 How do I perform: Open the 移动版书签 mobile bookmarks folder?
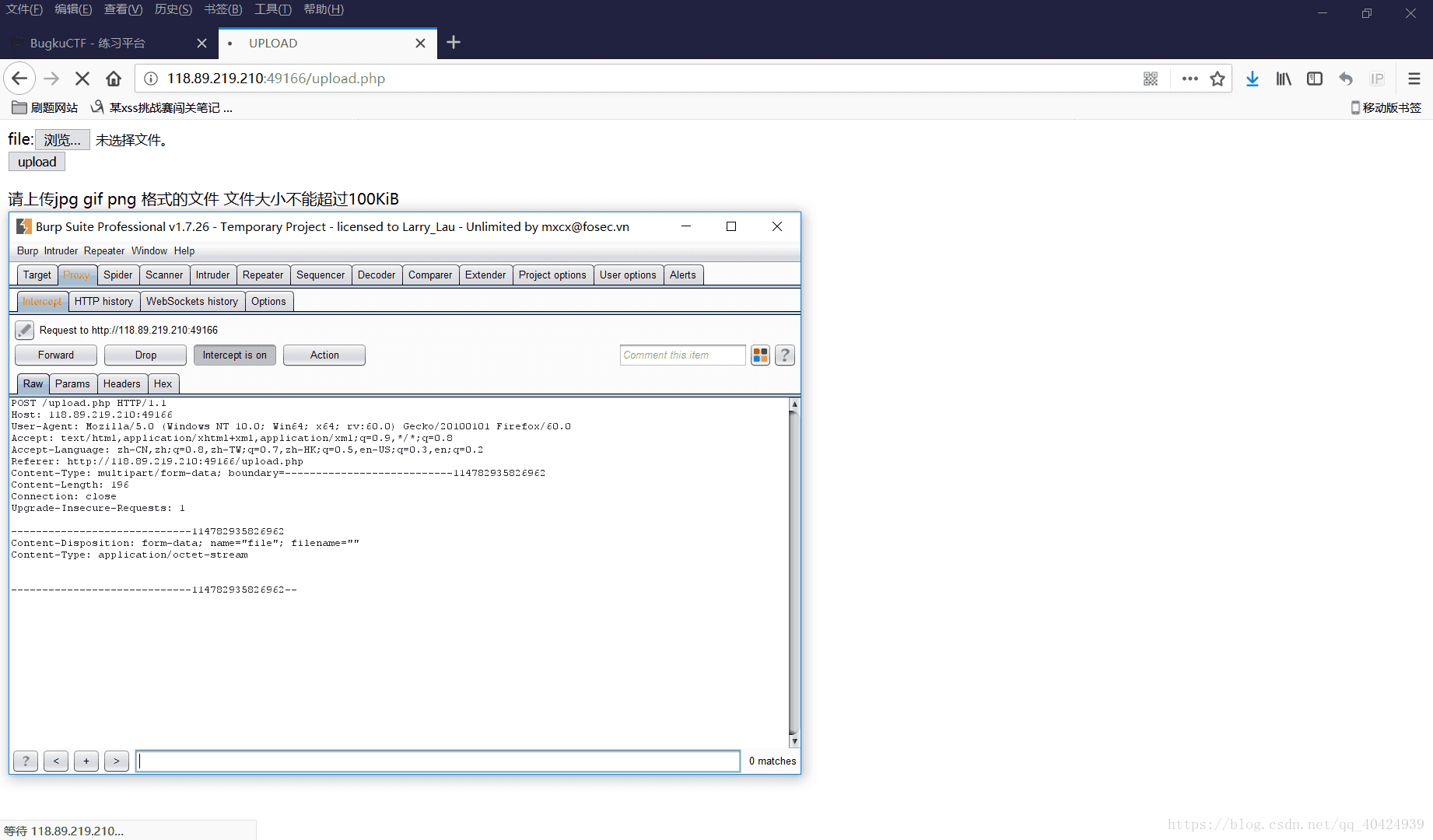pos(1386,108)
